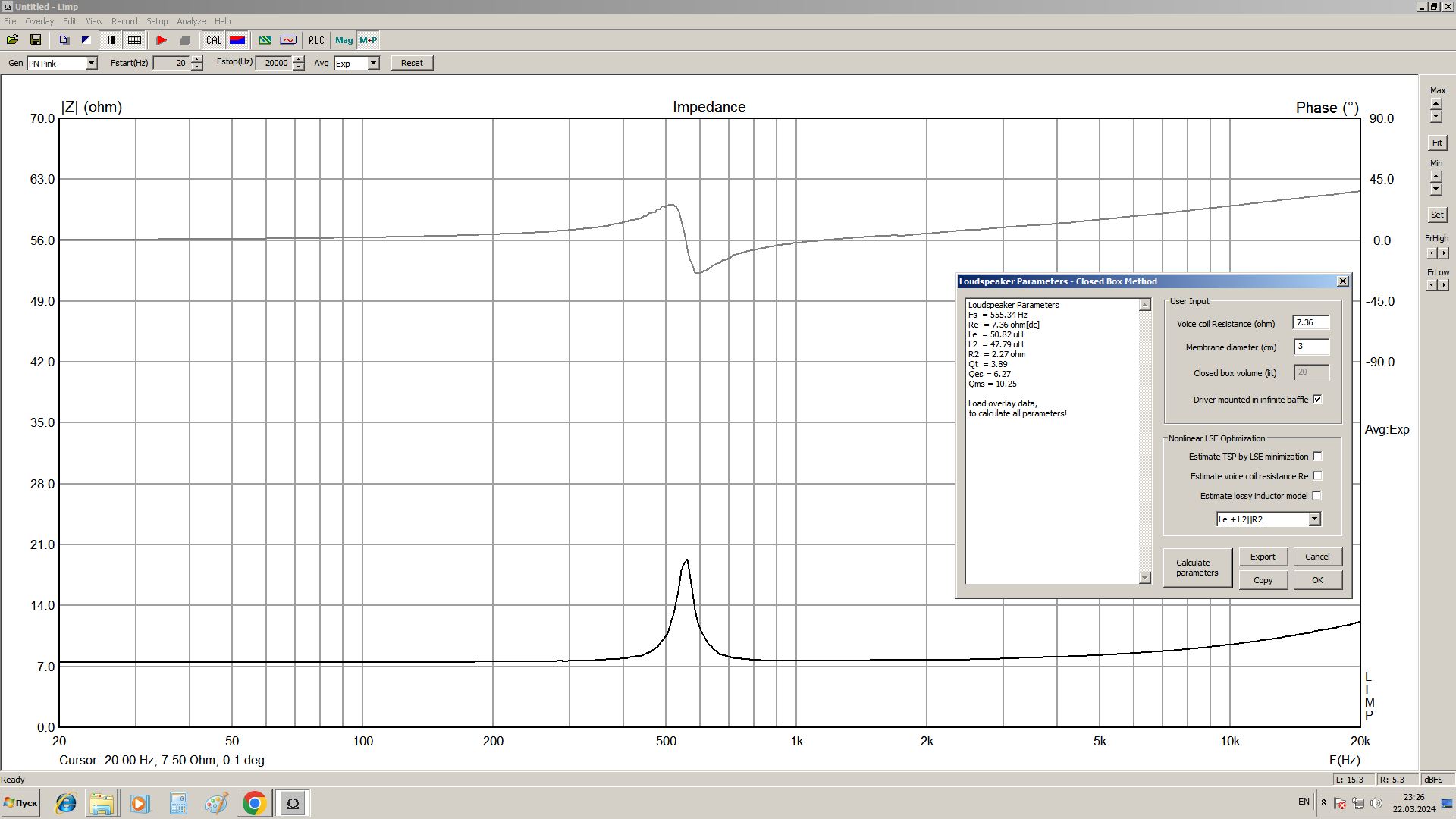The width and height of the screenshot is (1456, 819).
Task: Click the Export button
Action: (1263, 557)
